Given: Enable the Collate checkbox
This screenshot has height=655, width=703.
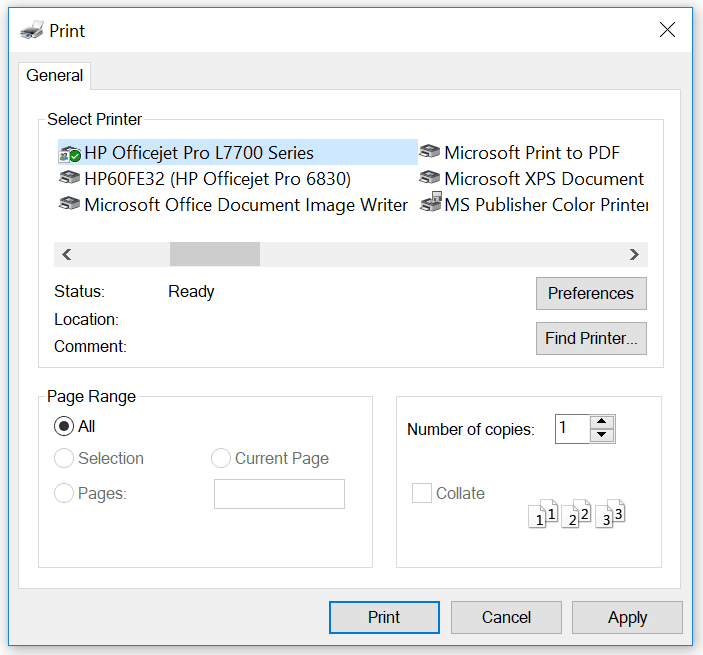Looking at the screenshot, I should coord(422,493).
